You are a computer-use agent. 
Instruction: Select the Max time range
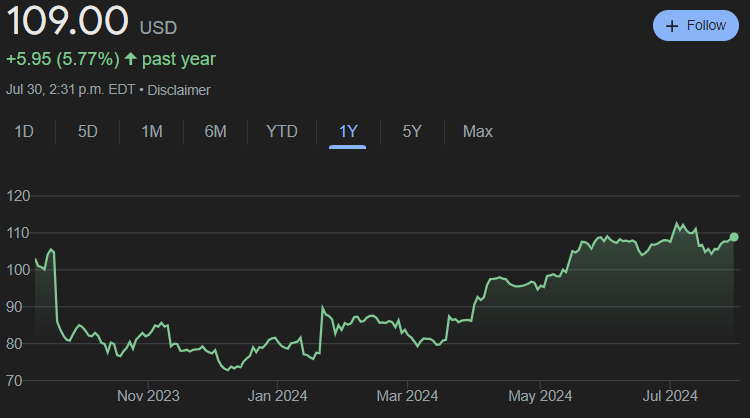(477, 132)
